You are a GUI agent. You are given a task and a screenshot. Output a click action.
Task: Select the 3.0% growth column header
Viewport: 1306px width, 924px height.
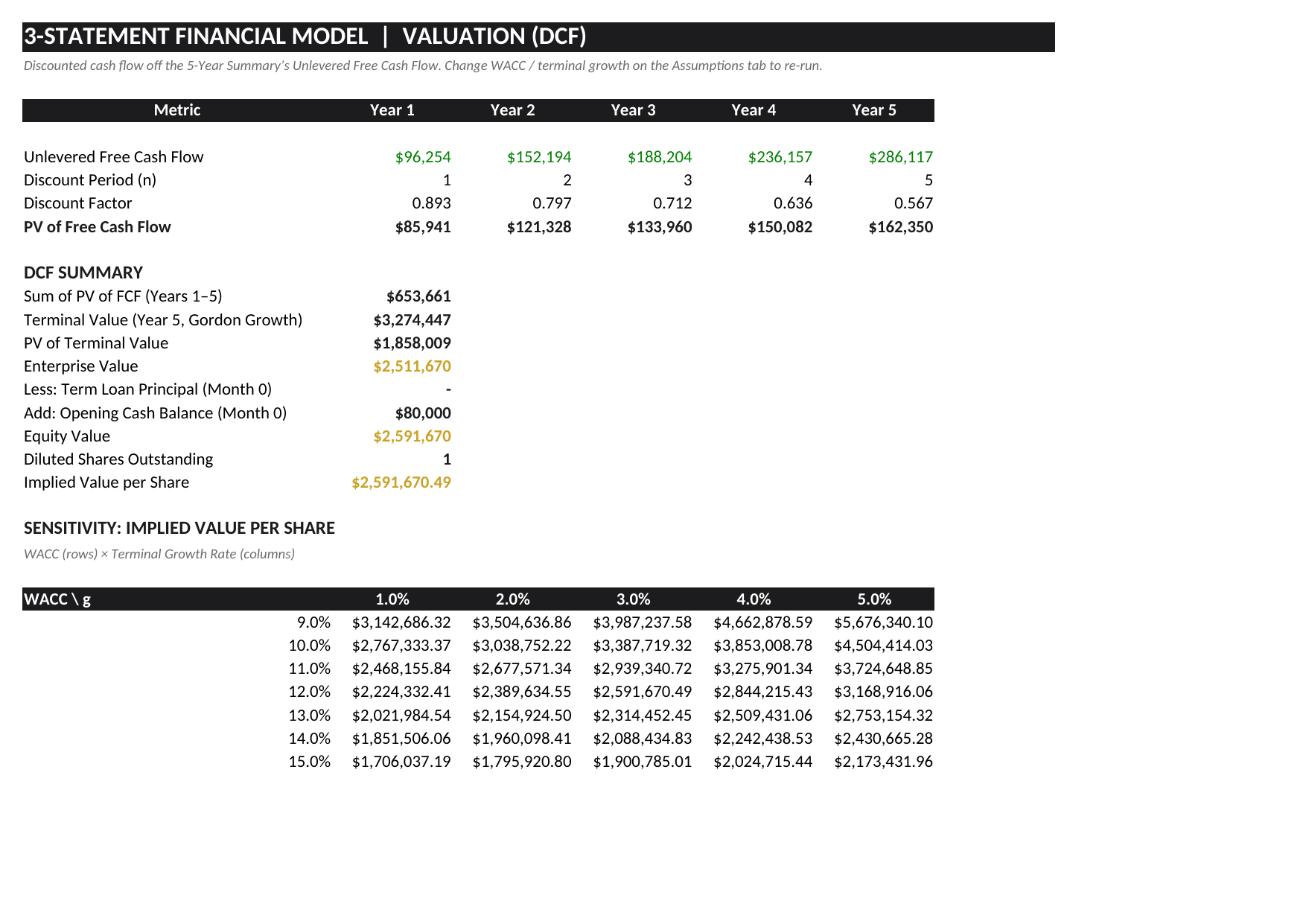click(x=634, y=599)
